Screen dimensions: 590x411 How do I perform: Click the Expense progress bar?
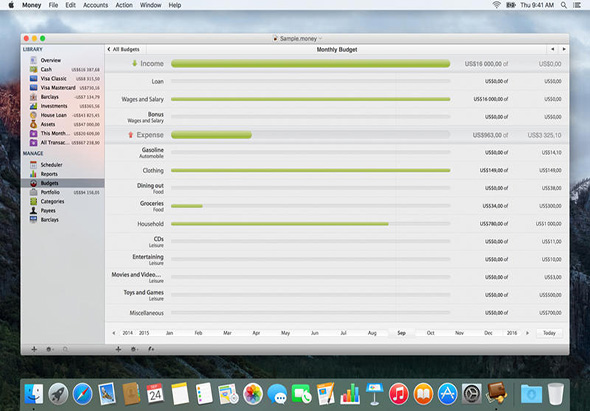(x=310, y=135)
